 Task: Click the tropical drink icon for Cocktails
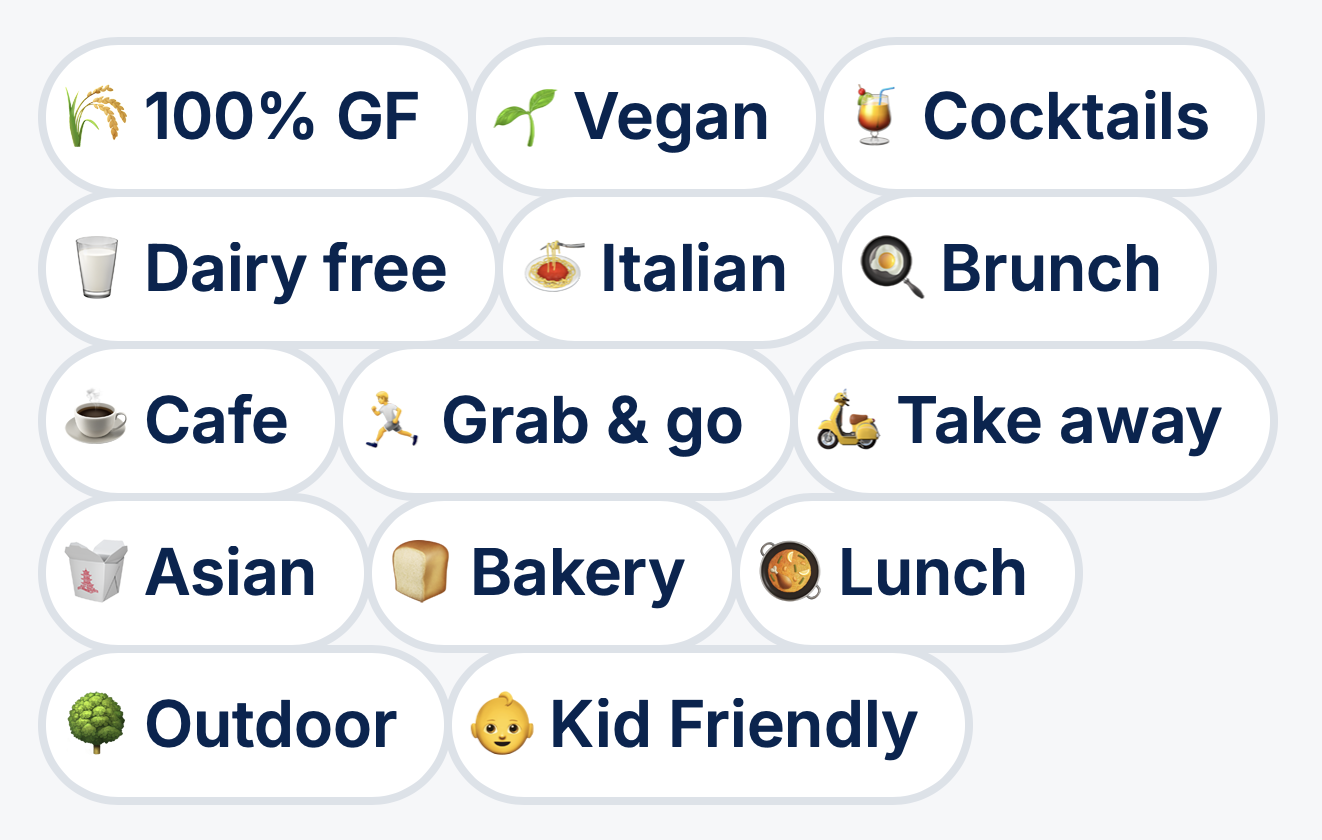[873, 116]
